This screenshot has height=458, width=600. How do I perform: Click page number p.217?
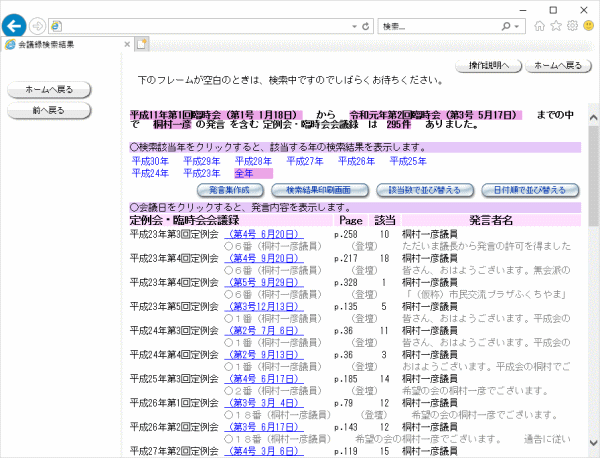point(346,258)
